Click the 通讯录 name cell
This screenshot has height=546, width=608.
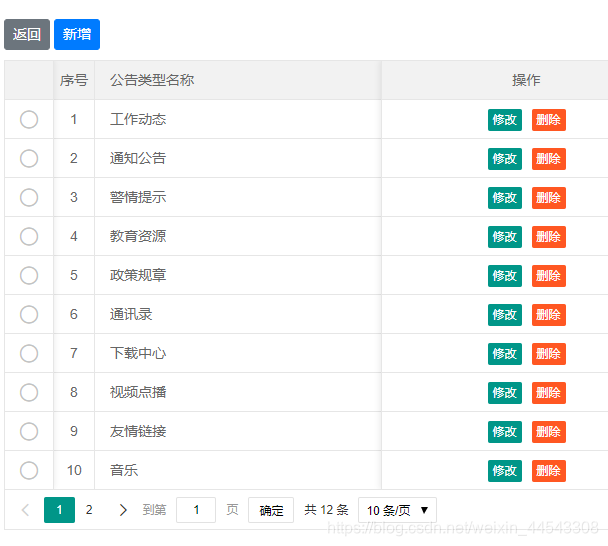(x=238, y=314)
